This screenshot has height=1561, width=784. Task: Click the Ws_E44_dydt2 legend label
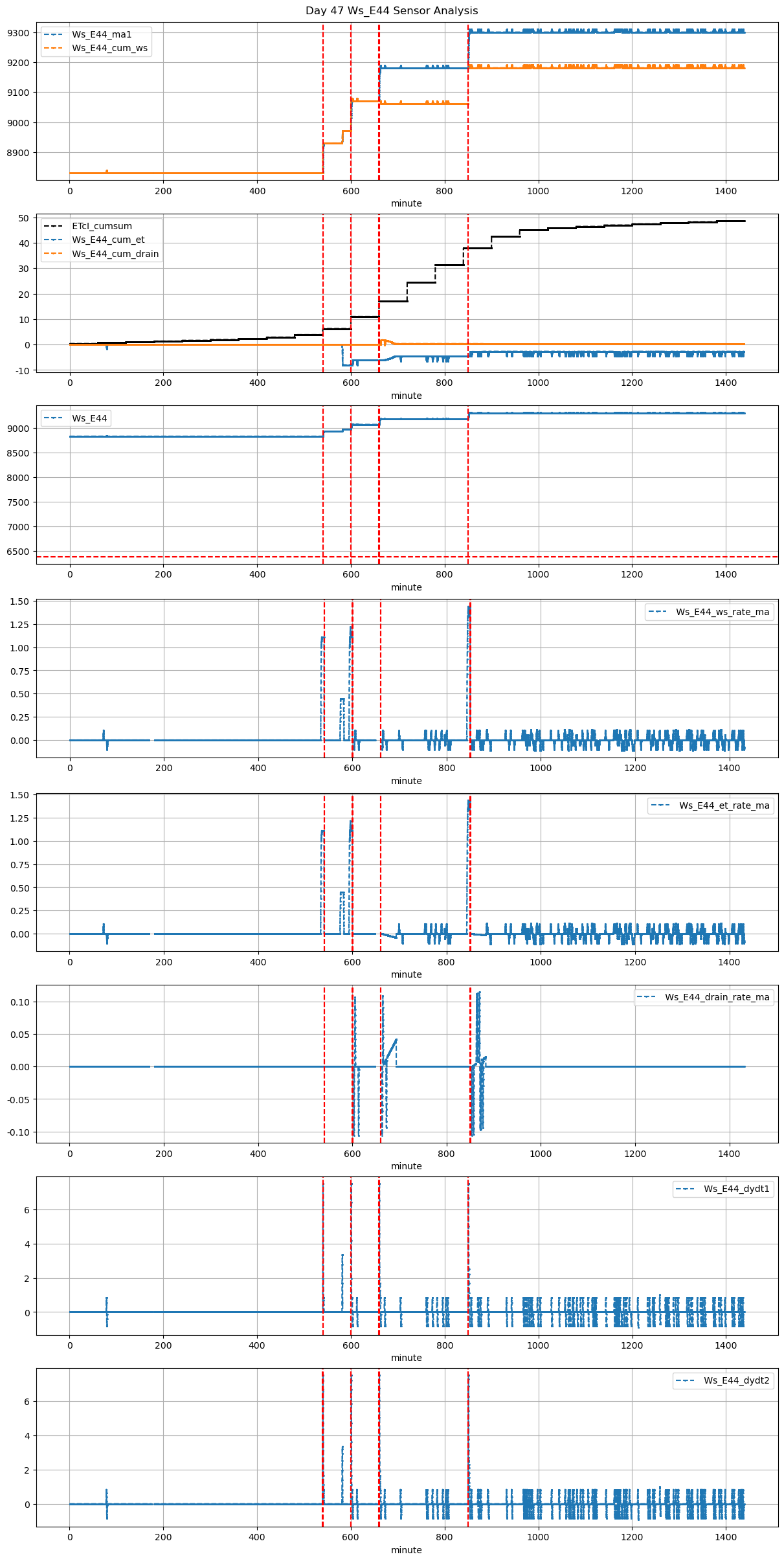coord(737,1381)
